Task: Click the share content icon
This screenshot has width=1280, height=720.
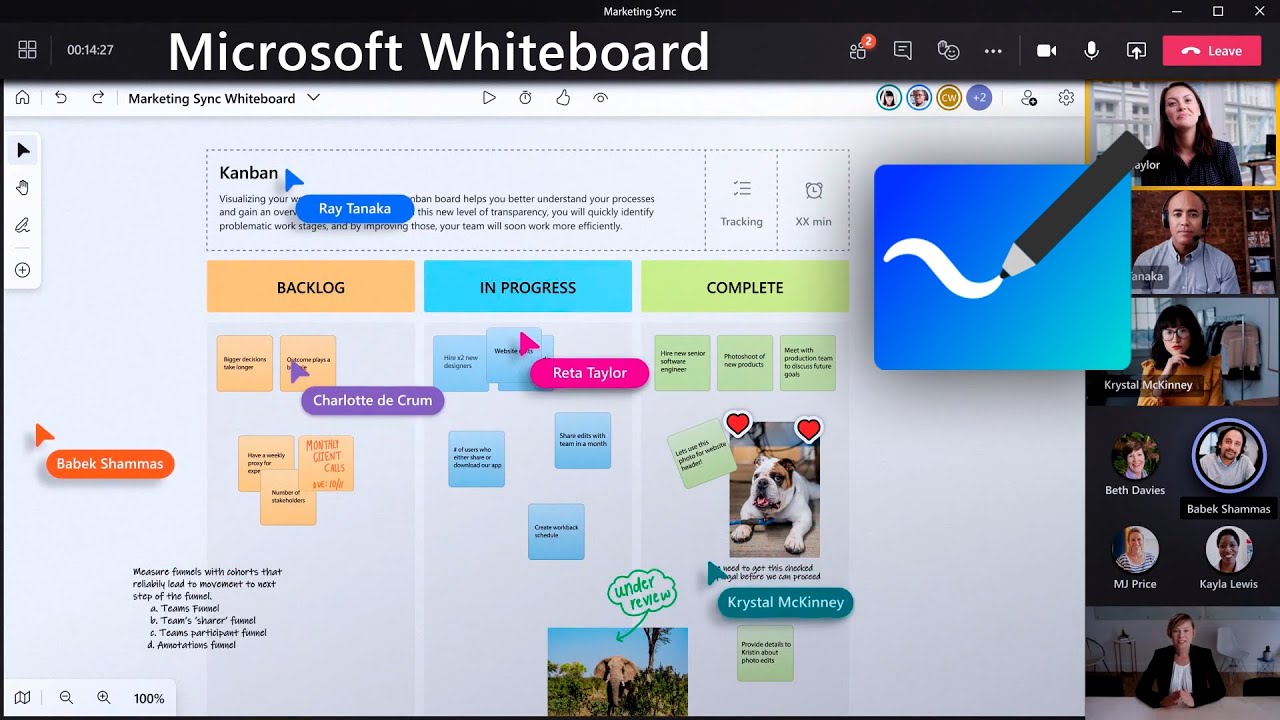Action: (x=1136, y=50)
